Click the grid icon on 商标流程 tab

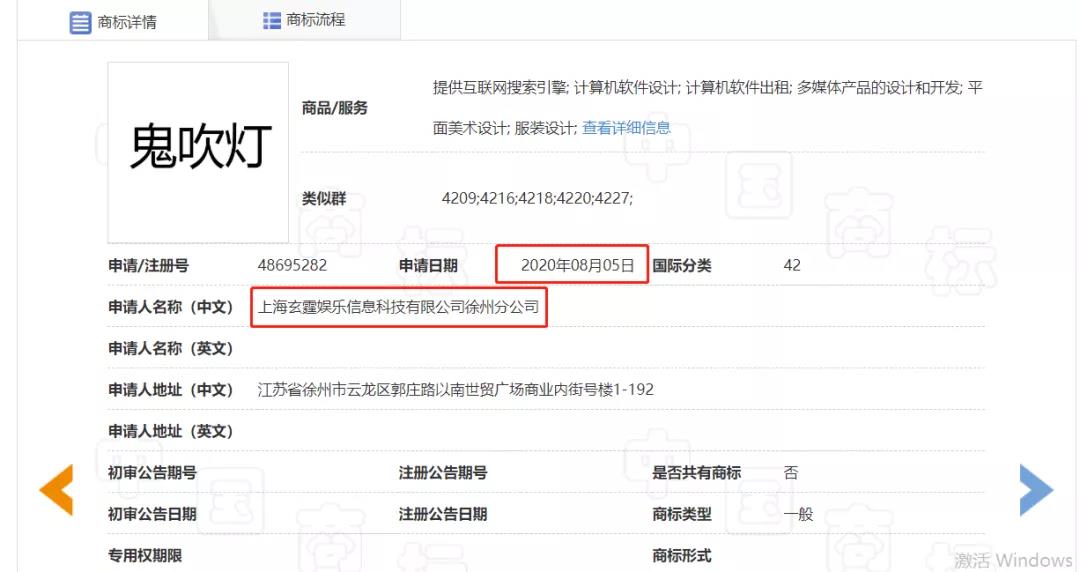click(x=271, y=20)
